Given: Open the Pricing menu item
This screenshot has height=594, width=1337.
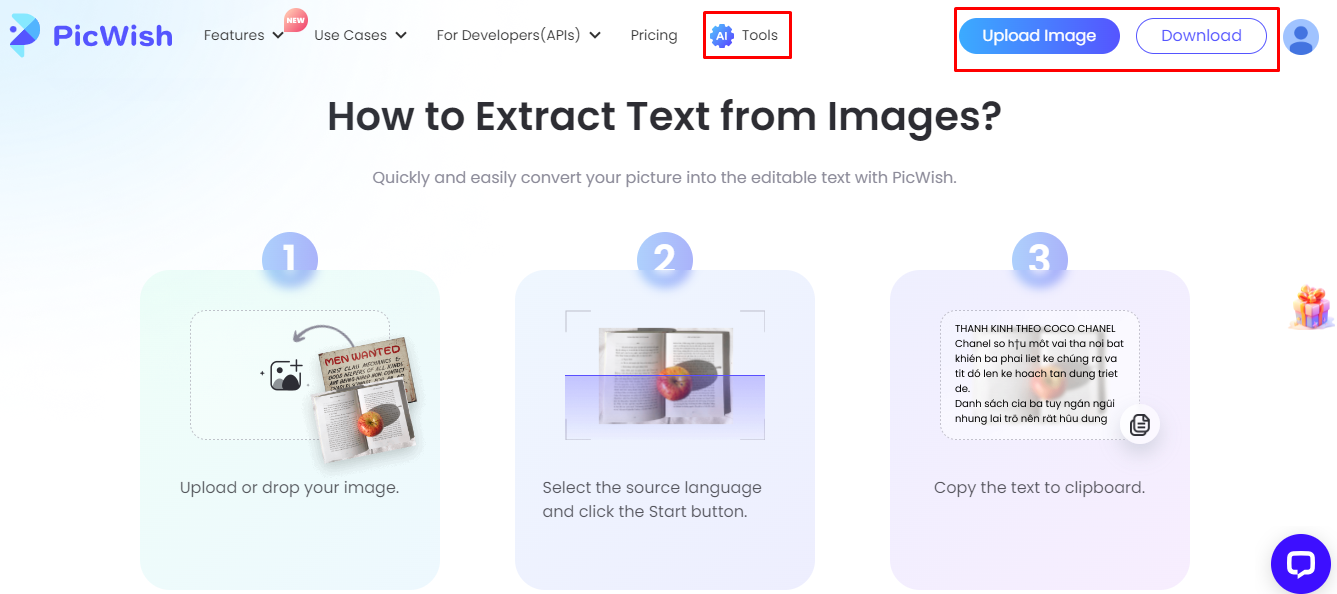Looking at the screenshot, I should (x=654, y=35).
